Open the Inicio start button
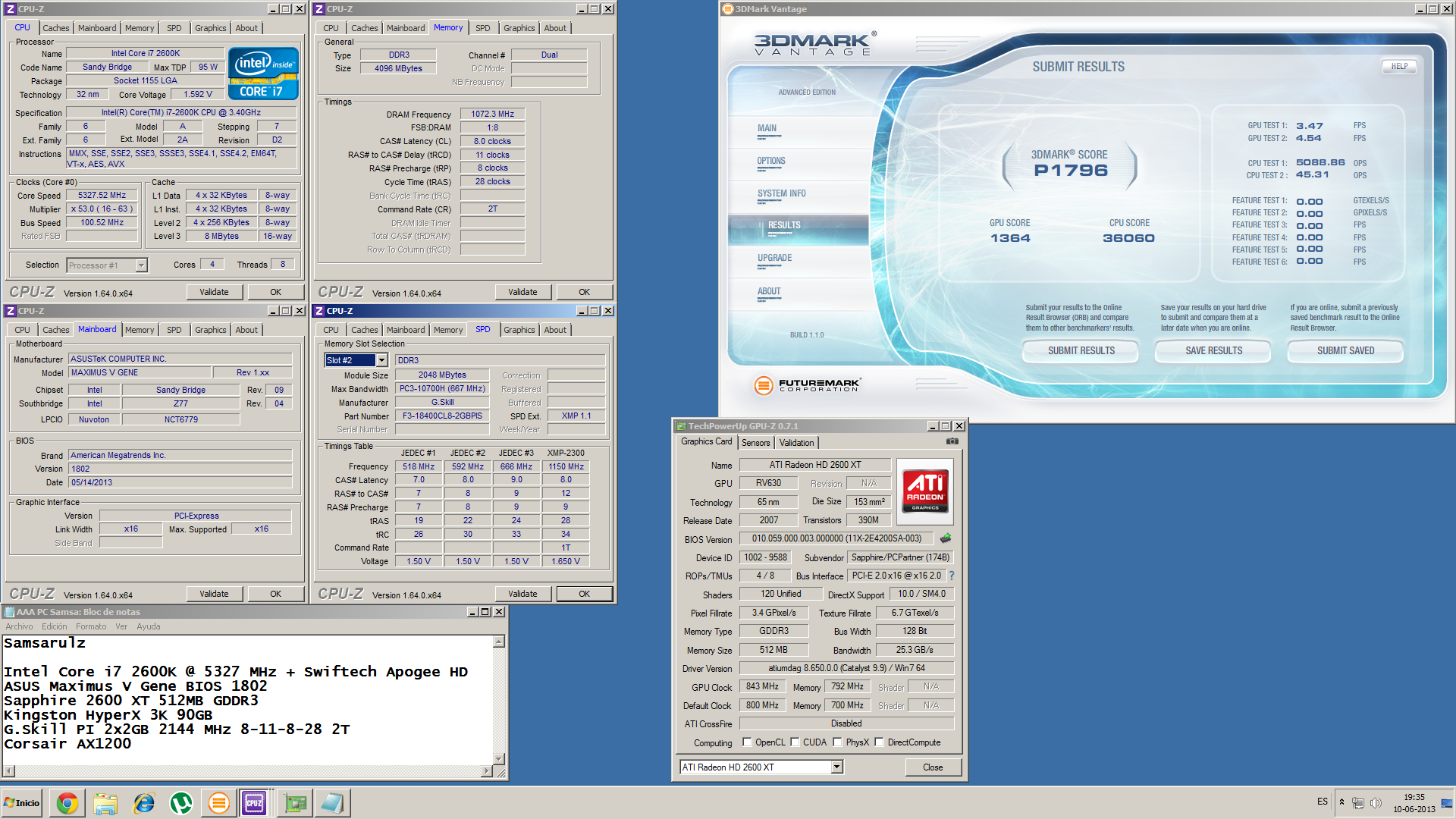The width and height of the screenshot is (1456, 819). click(x=22, y=803)
